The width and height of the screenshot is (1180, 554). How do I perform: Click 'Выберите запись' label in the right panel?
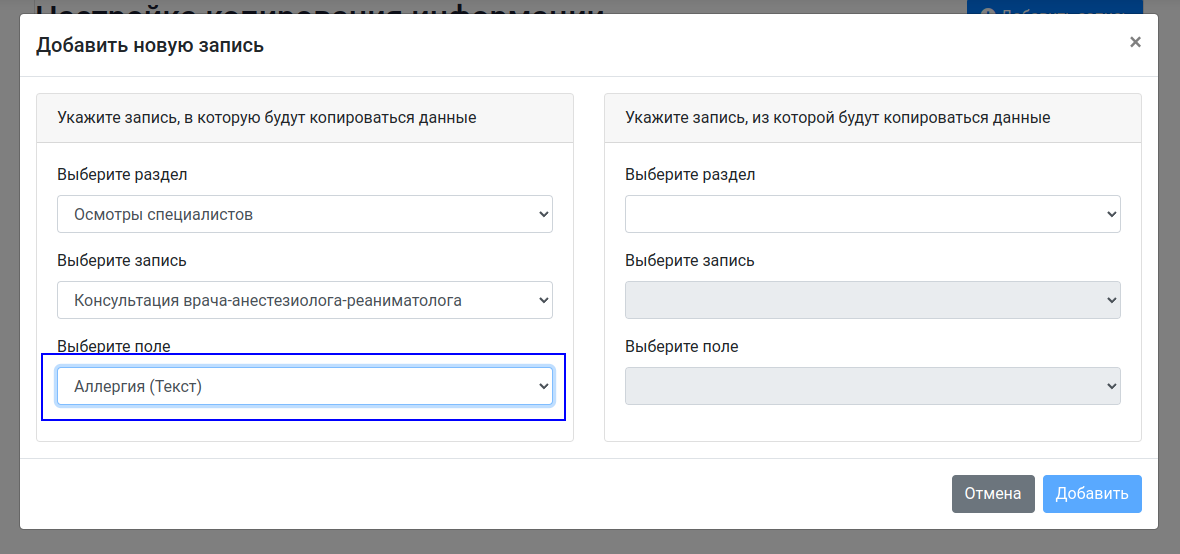click(x=690, y=261)
